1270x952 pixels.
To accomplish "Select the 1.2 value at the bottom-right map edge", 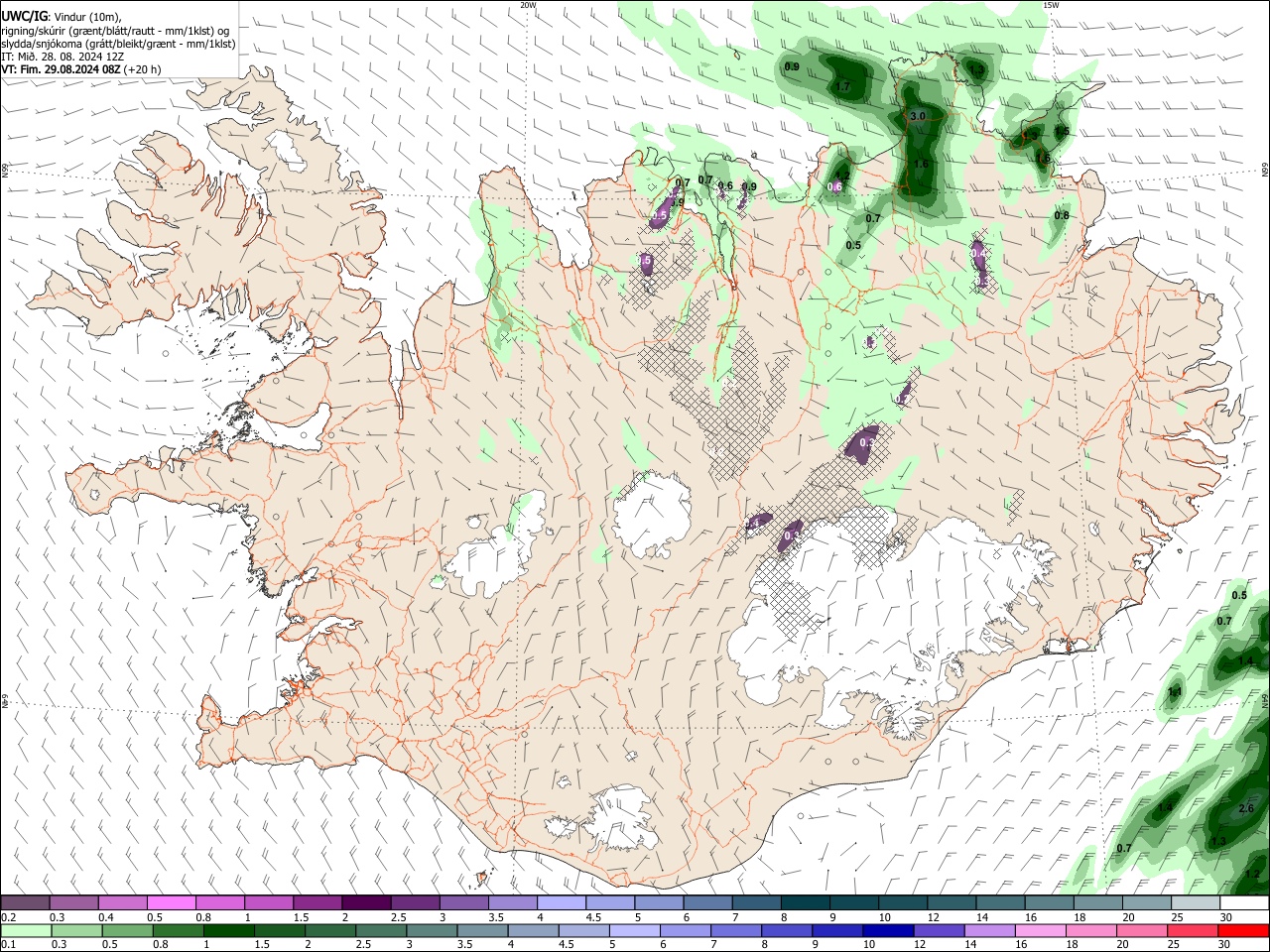I will tap(1252, 875).
